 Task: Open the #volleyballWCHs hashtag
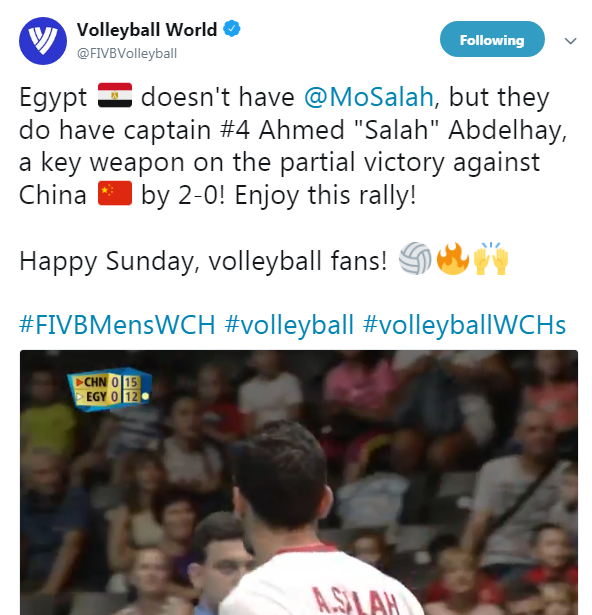click(464, 325)
